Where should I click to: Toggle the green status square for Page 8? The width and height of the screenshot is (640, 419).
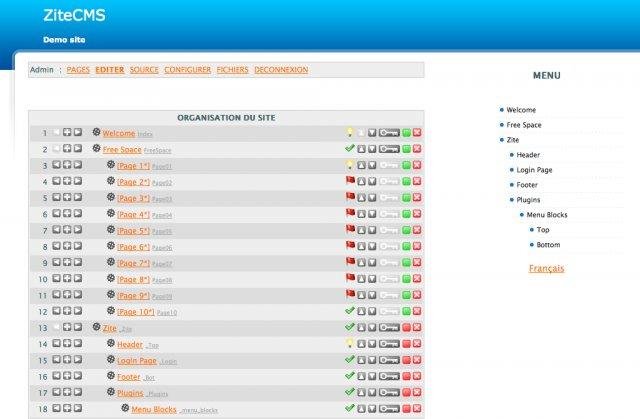[406, 279]
